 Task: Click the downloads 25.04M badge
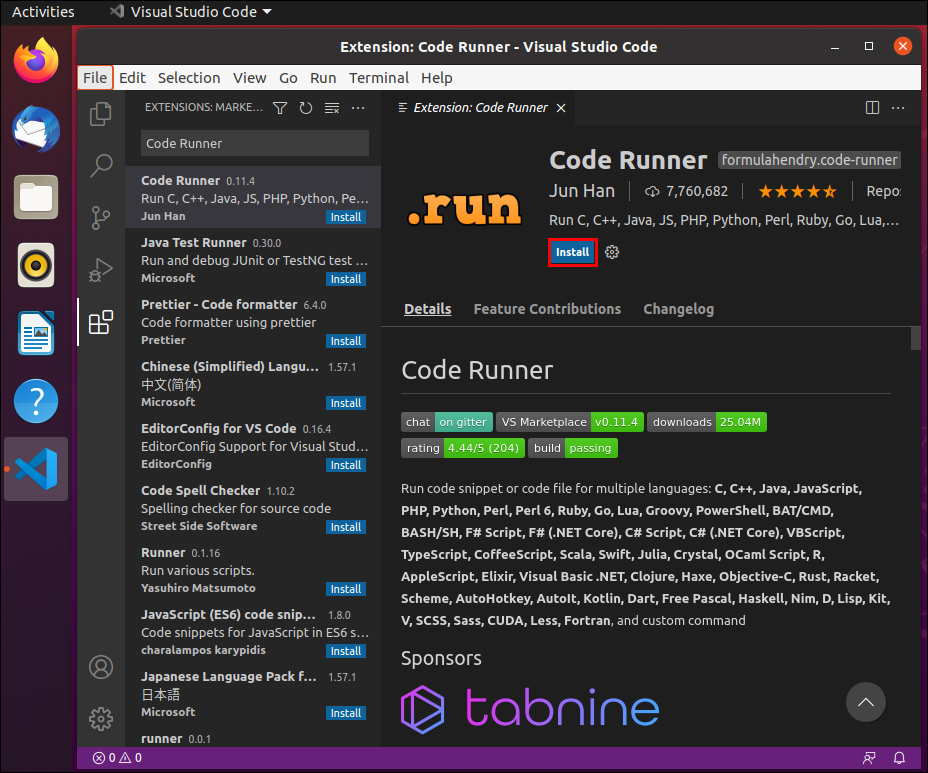pyautogui.click(x=707, y=422)
